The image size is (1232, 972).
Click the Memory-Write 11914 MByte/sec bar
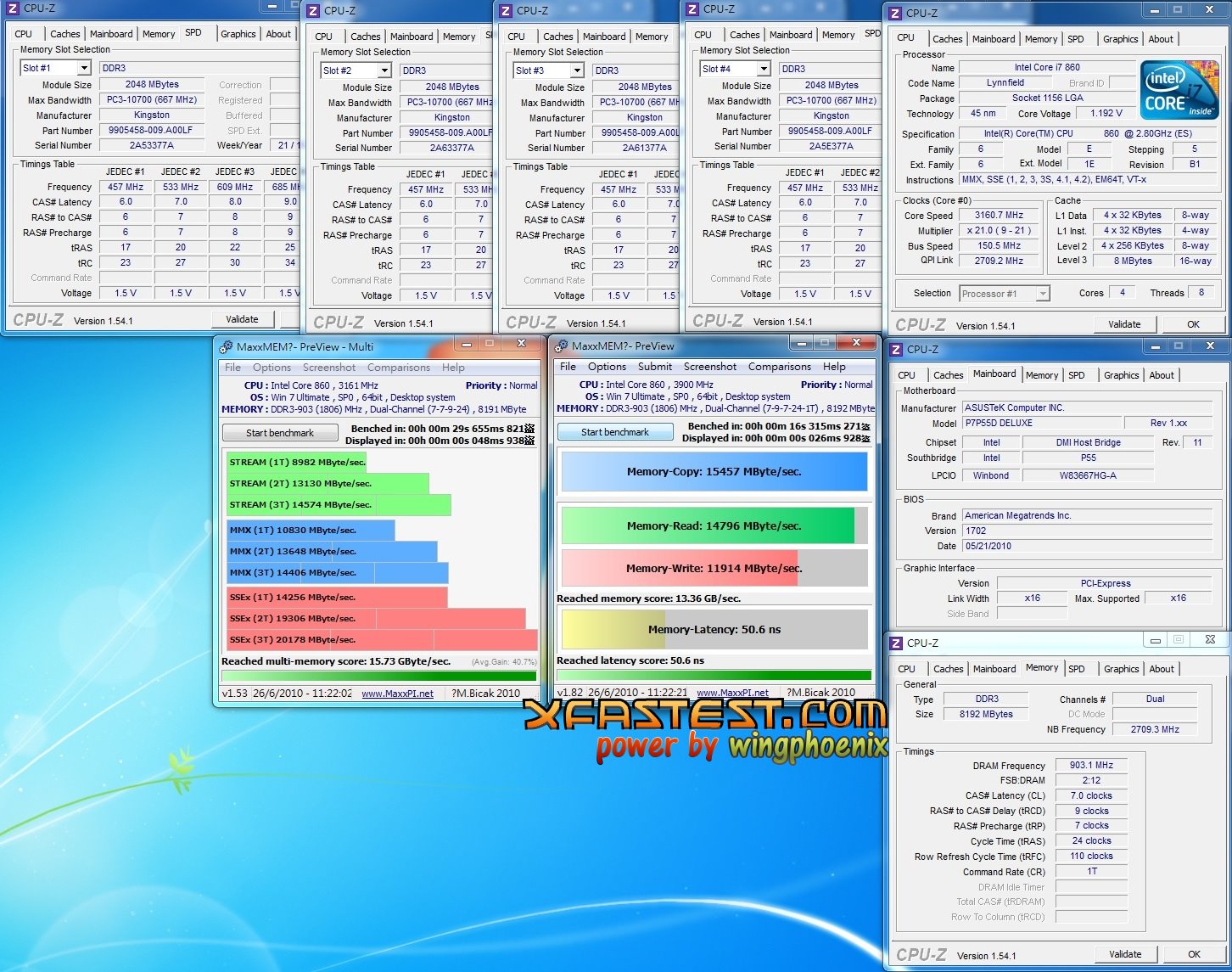pos(714,568)
